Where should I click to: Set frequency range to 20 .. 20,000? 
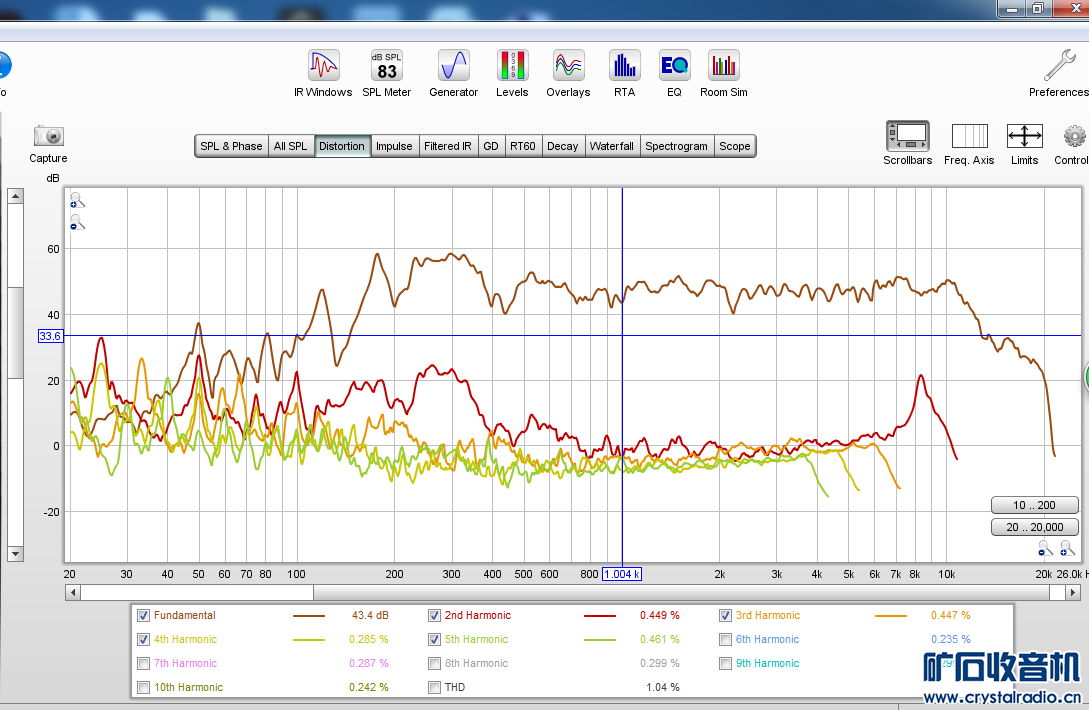coord(1034,527)
